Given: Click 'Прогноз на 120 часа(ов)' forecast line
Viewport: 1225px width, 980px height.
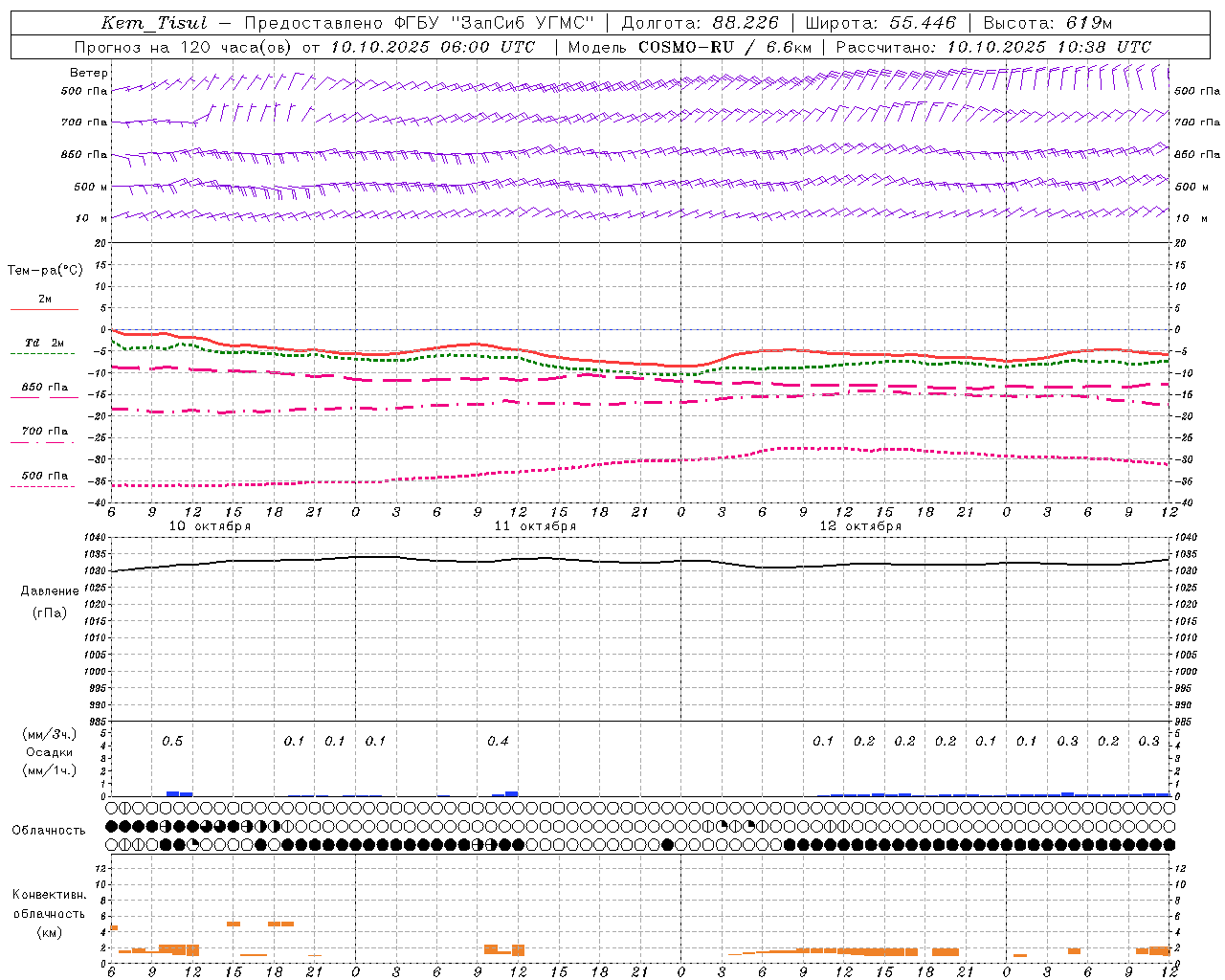Looking at the screenshot, I should coord(185,47).
